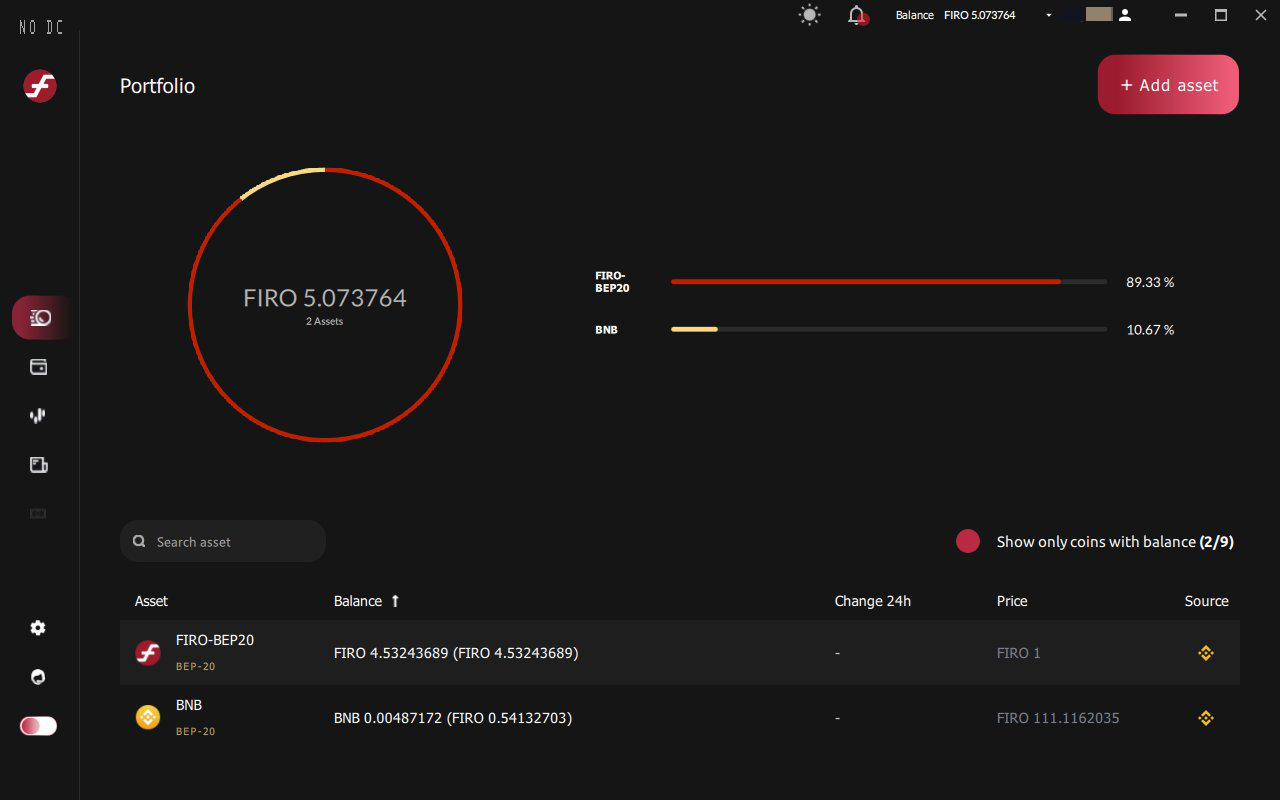This screenshot has width=1280, height=800.
Task: Click the FIRO logo in sidebar
Action: (x=40, y=86)
